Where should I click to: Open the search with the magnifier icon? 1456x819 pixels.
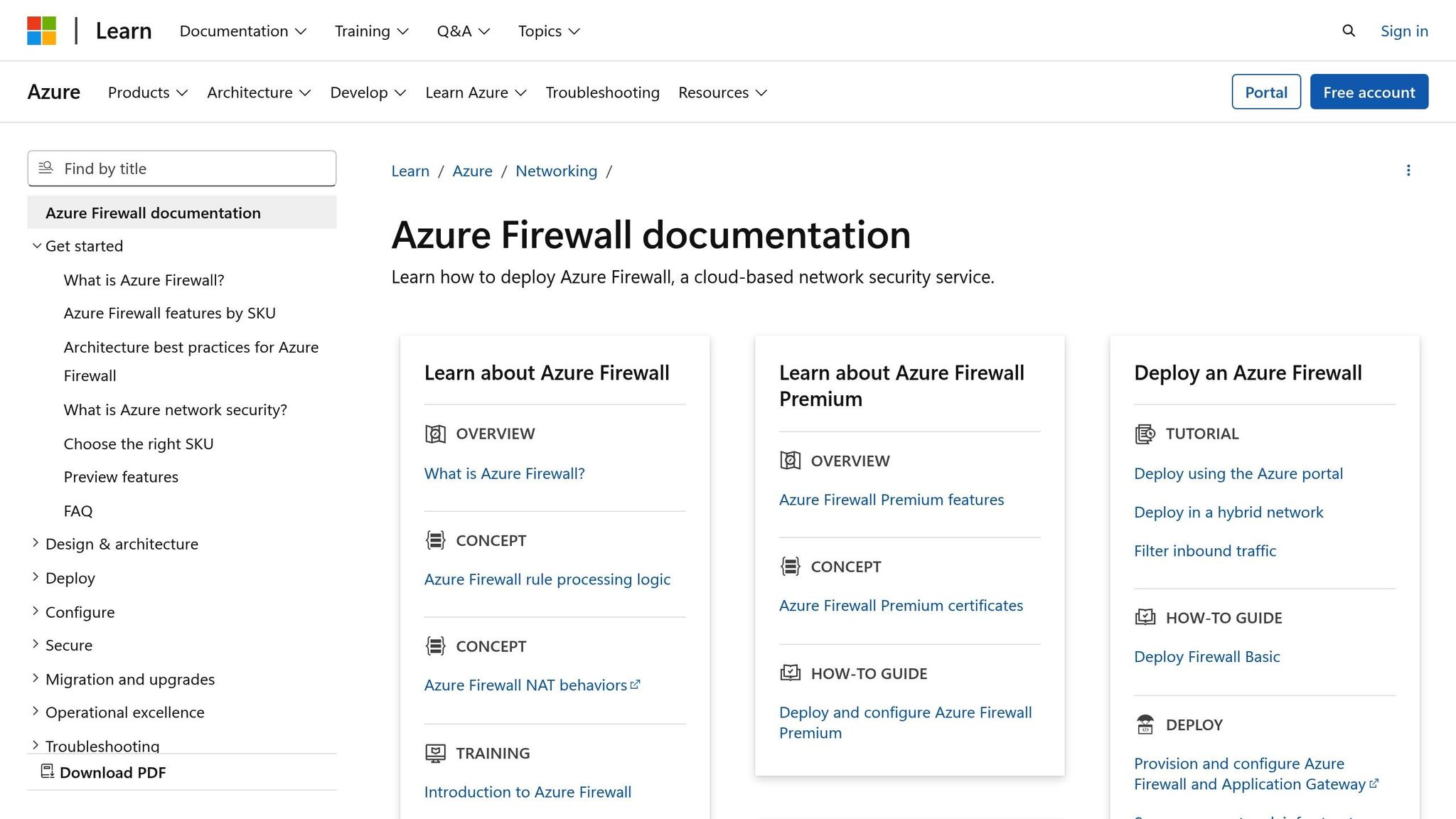[1348, 31]
